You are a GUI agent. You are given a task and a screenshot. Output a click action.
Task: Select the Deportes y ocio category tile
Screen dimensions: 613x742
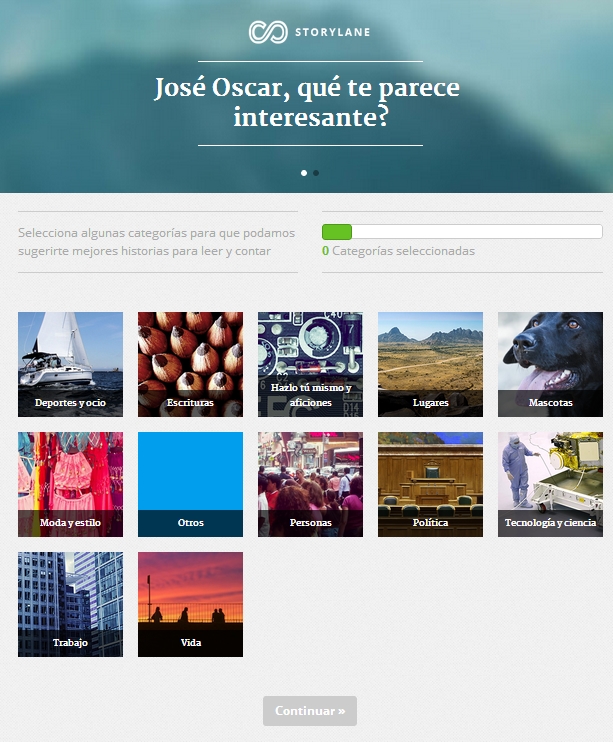pyautogui.click(x=70, y=364)
